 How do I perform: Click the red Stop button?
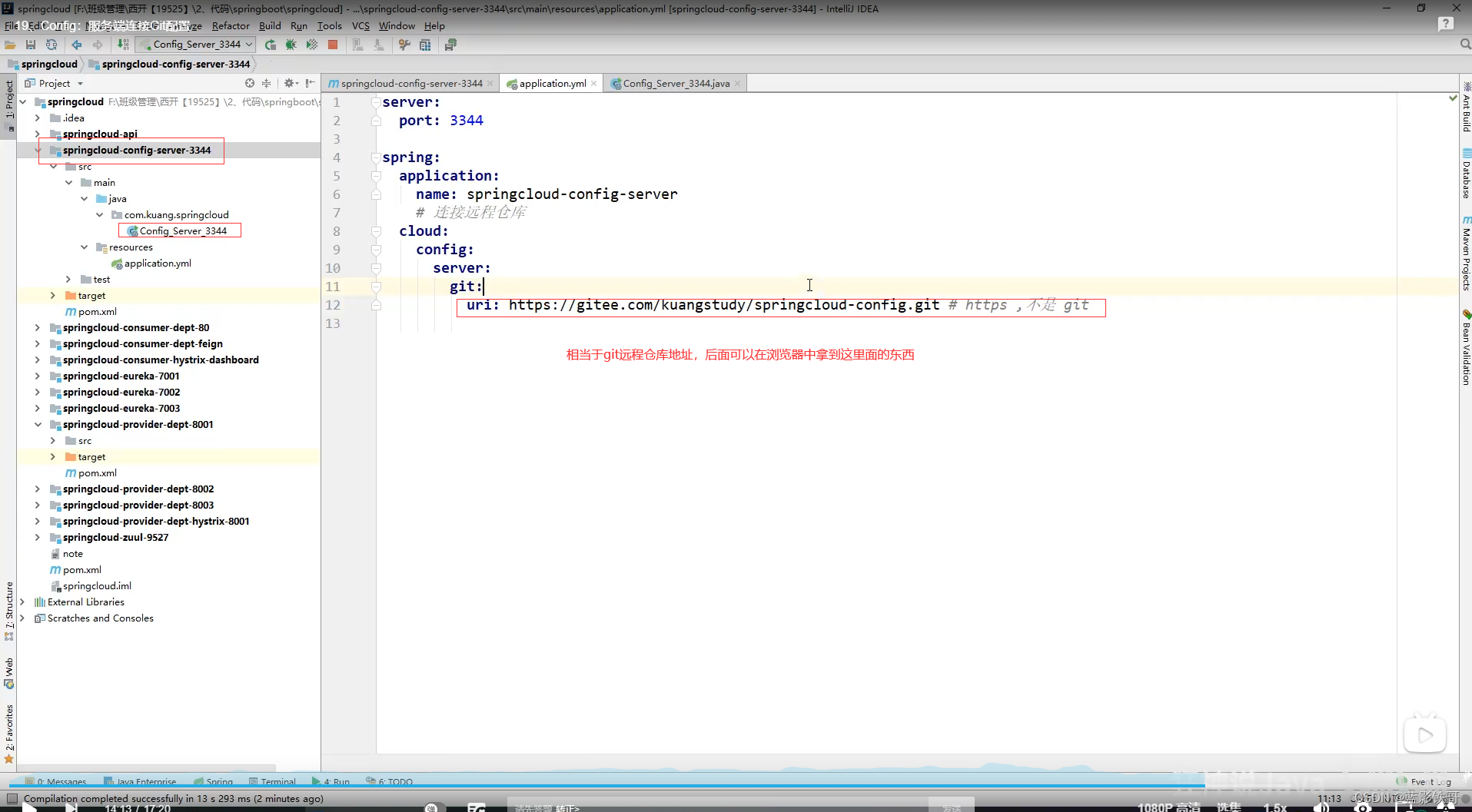[x=333, y=45]
